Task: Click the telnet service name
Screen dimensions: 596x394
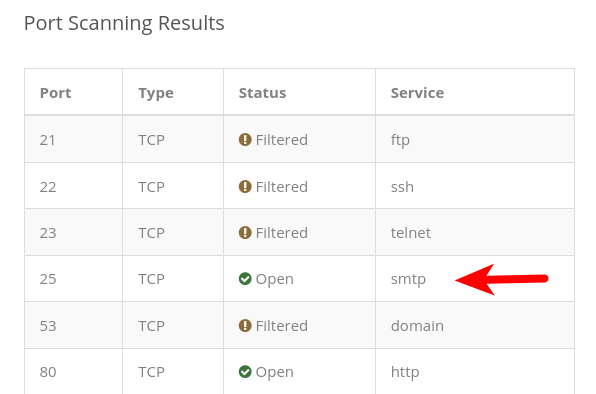Action: tap(411, 233)
